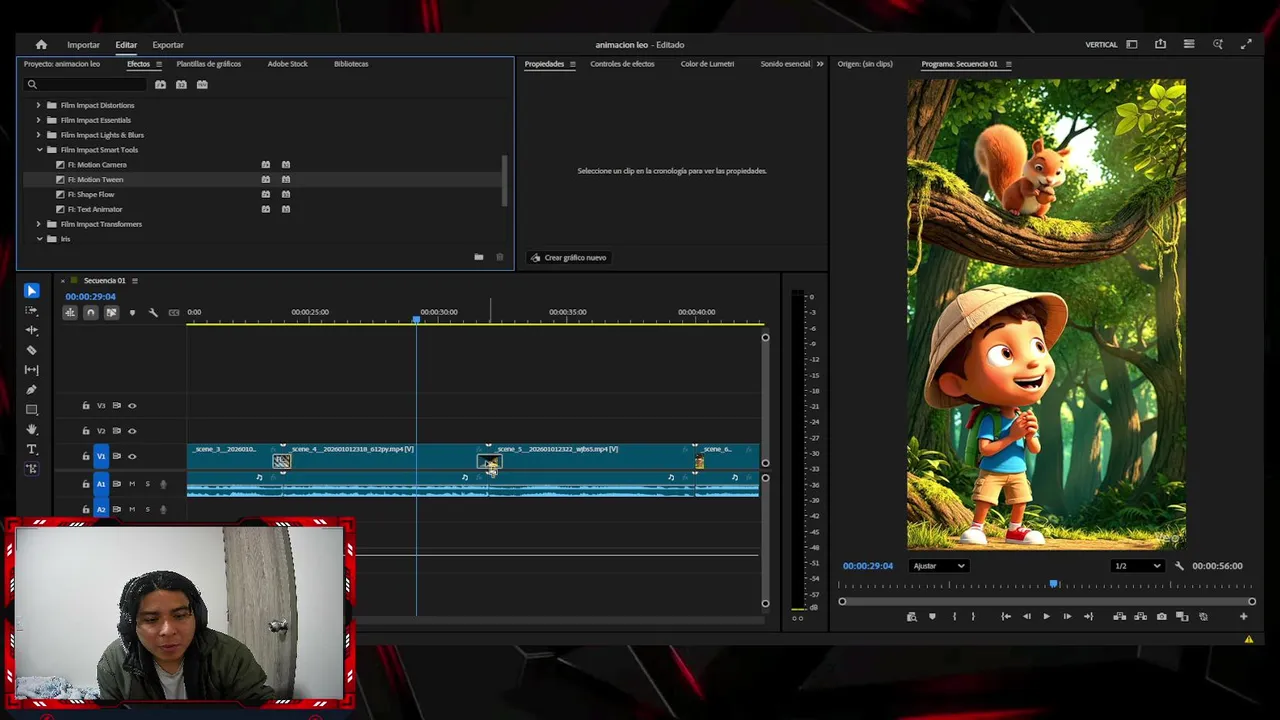Mute audio track A1
Screen dimensions: 1280x720
tap(131, 484)
